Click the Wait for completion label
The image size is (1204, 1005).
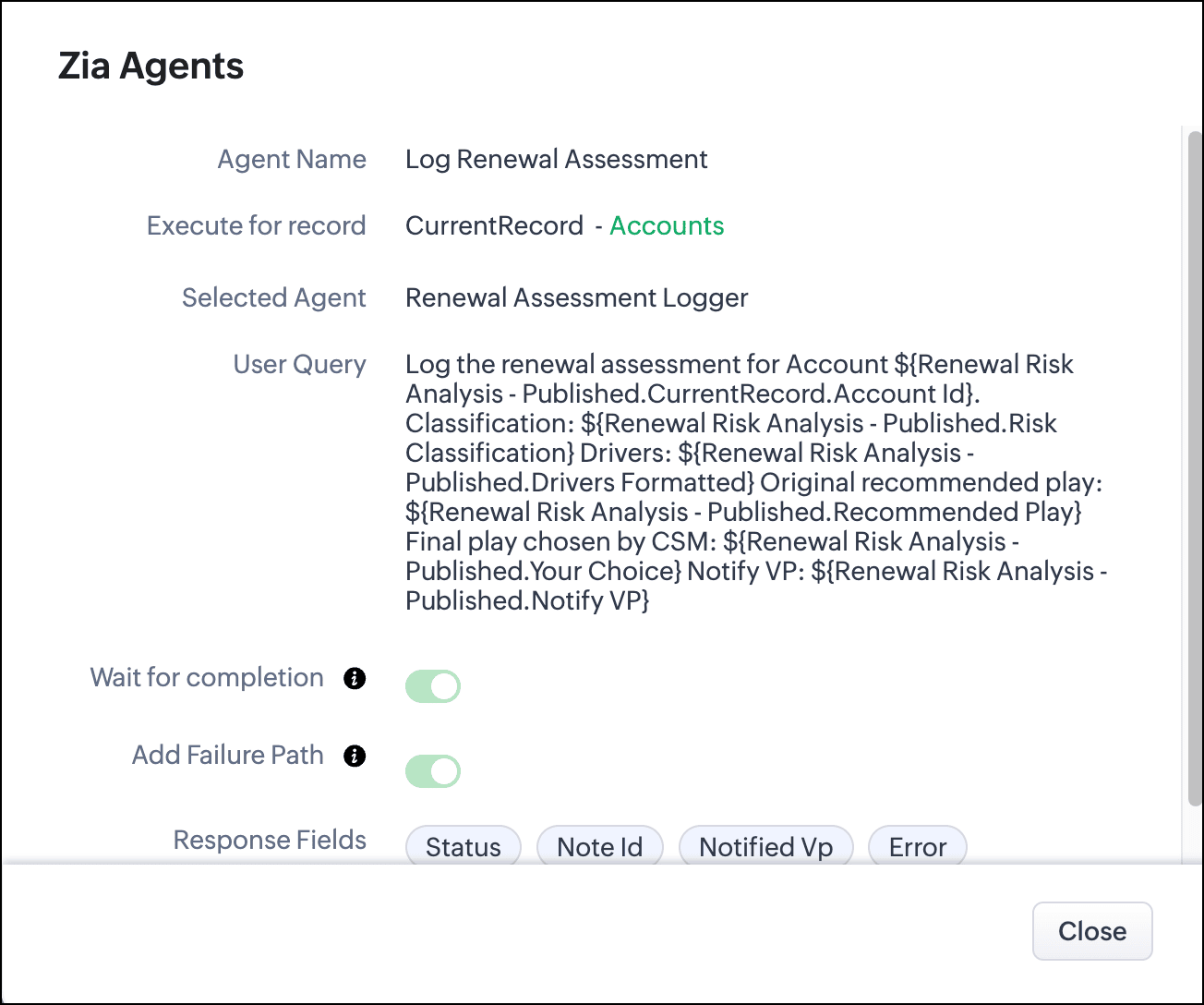(207, 677)
